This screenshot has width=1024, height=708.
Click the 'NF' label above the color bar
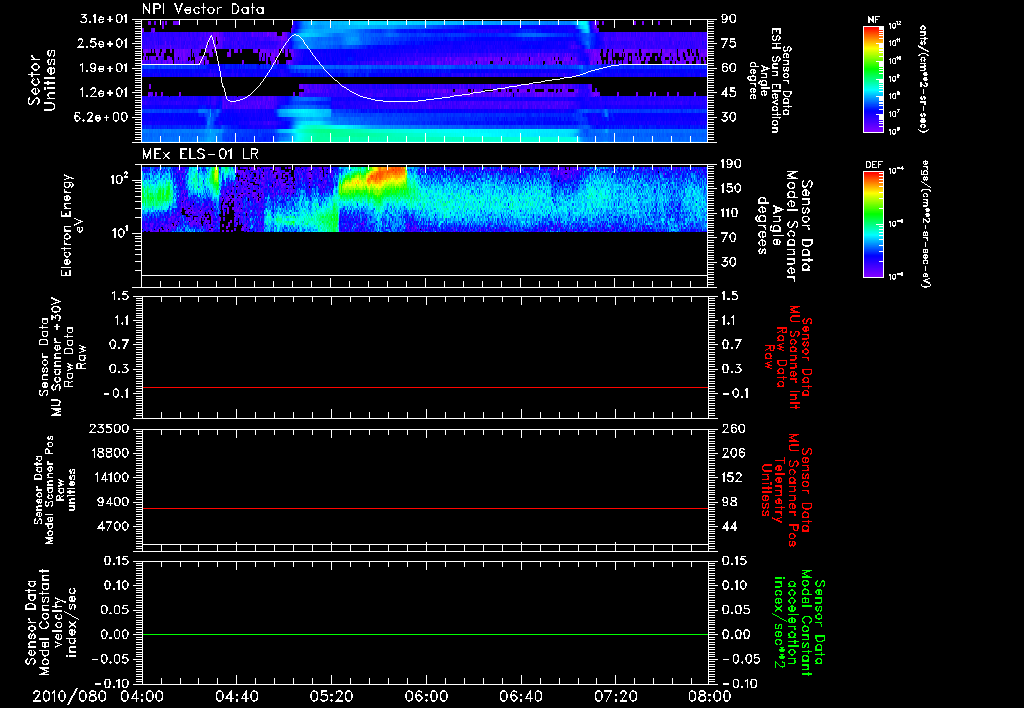873,20
